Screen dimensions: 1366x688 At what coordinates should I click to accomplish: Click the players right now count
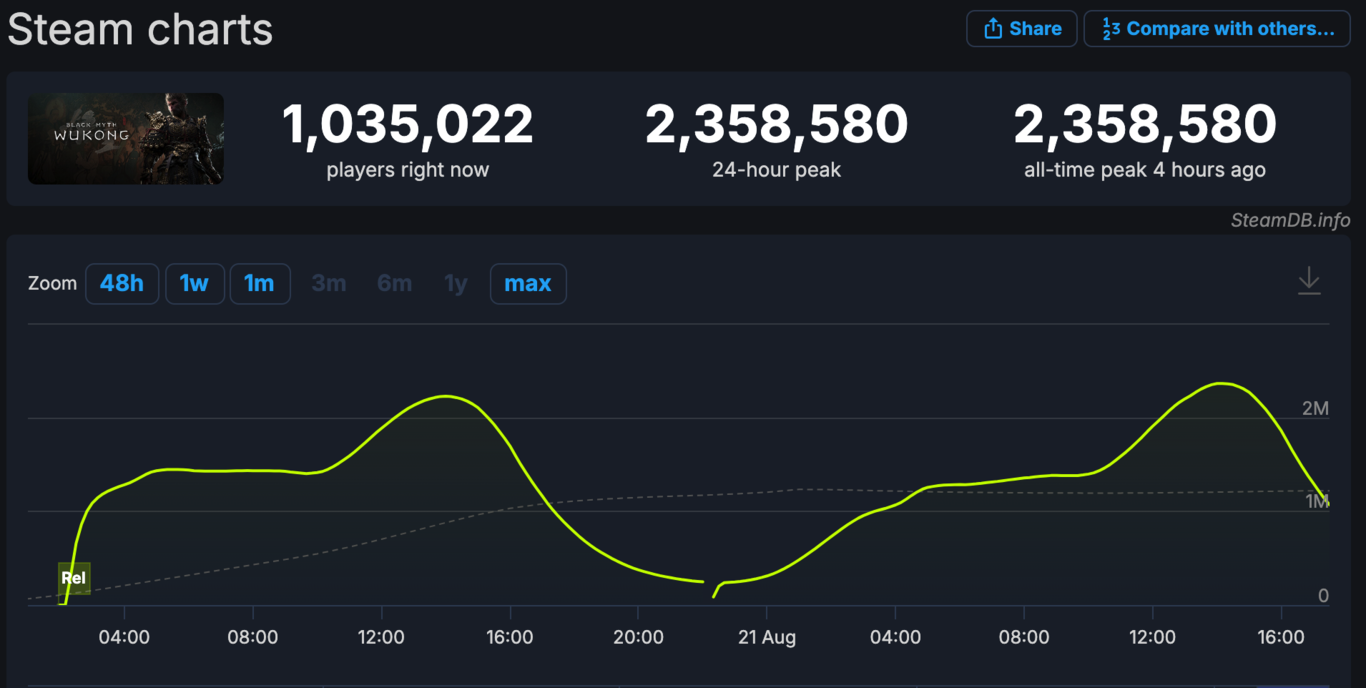click(407, 125)
